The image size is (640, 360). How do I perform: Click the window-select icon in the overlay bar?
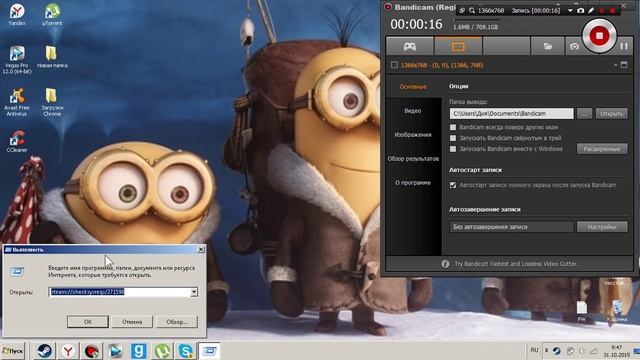[x=462, y=11]
